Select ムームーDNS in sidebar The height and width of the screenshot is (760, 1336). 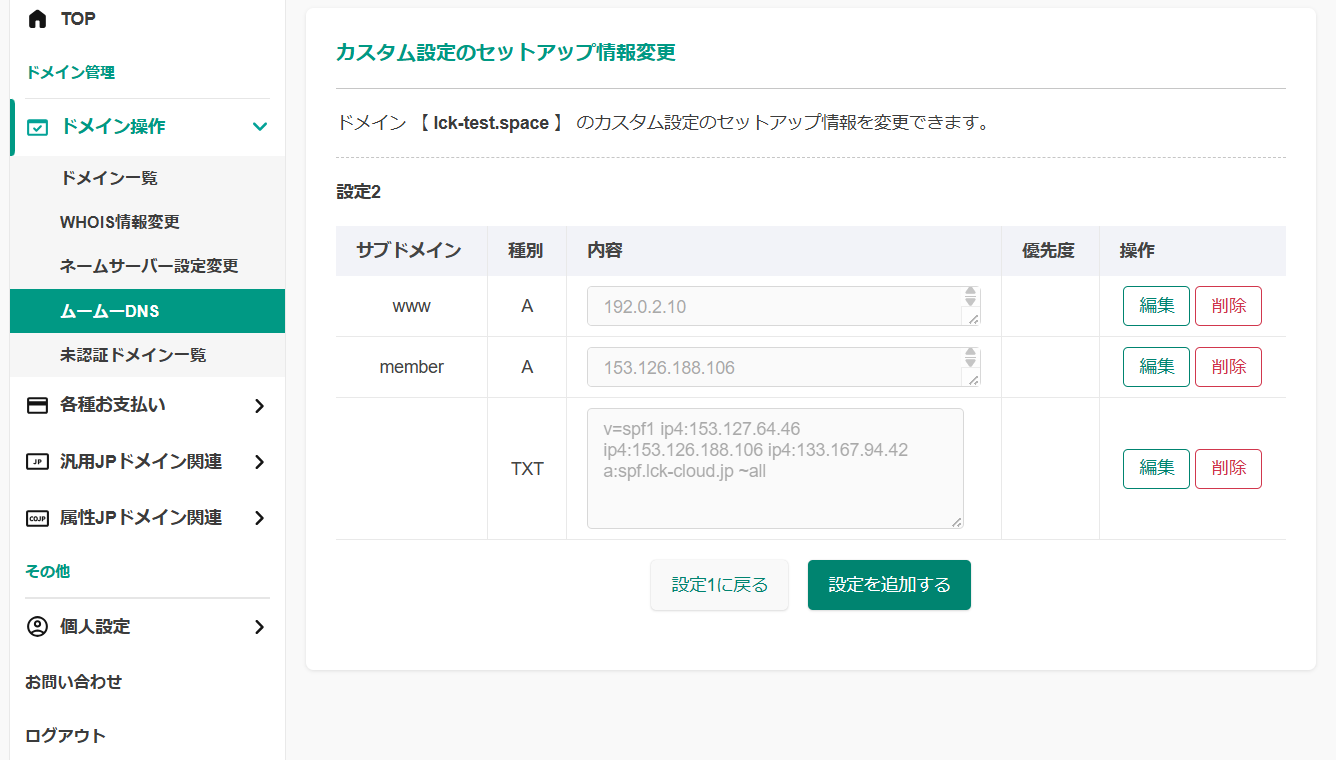click(147, 311)
